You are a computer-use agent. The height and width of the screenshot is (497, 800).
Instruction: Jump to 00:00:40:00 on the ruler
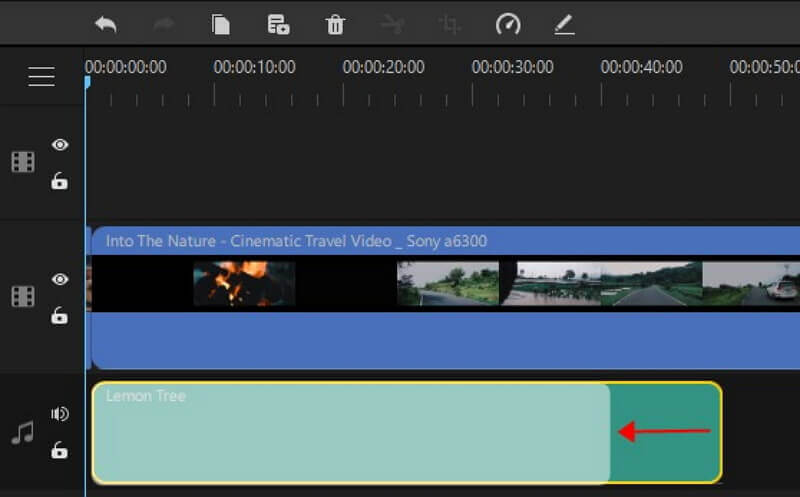click(642, 67)
